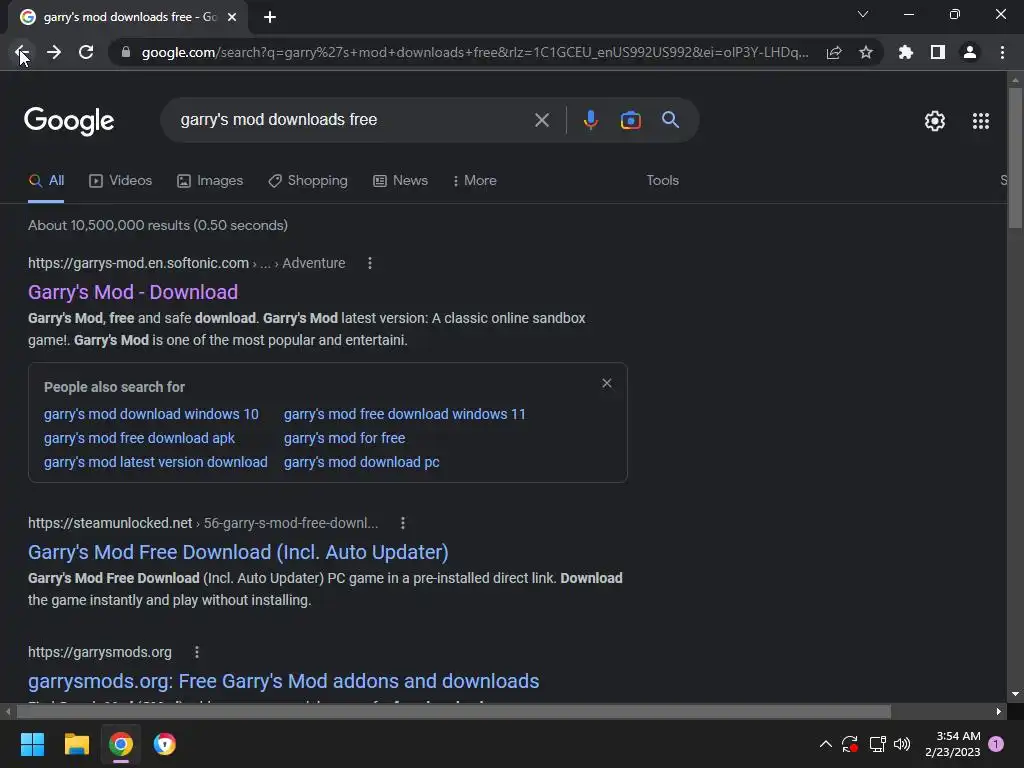Select the All results tab
The height and width of the screenshot is (768, 1024).
pos(46,181)
